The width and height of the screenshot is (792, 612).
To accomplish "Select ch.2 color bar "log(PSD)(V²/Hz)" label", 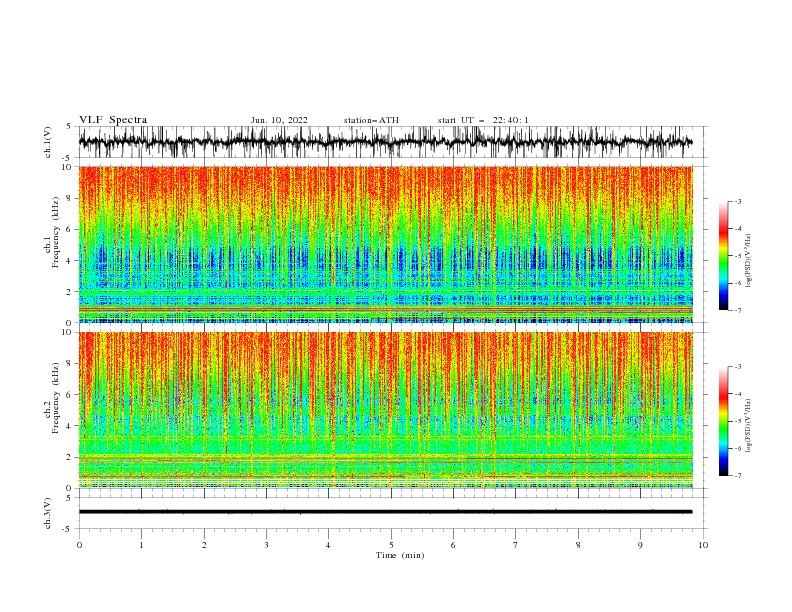I will pos(748,425).
